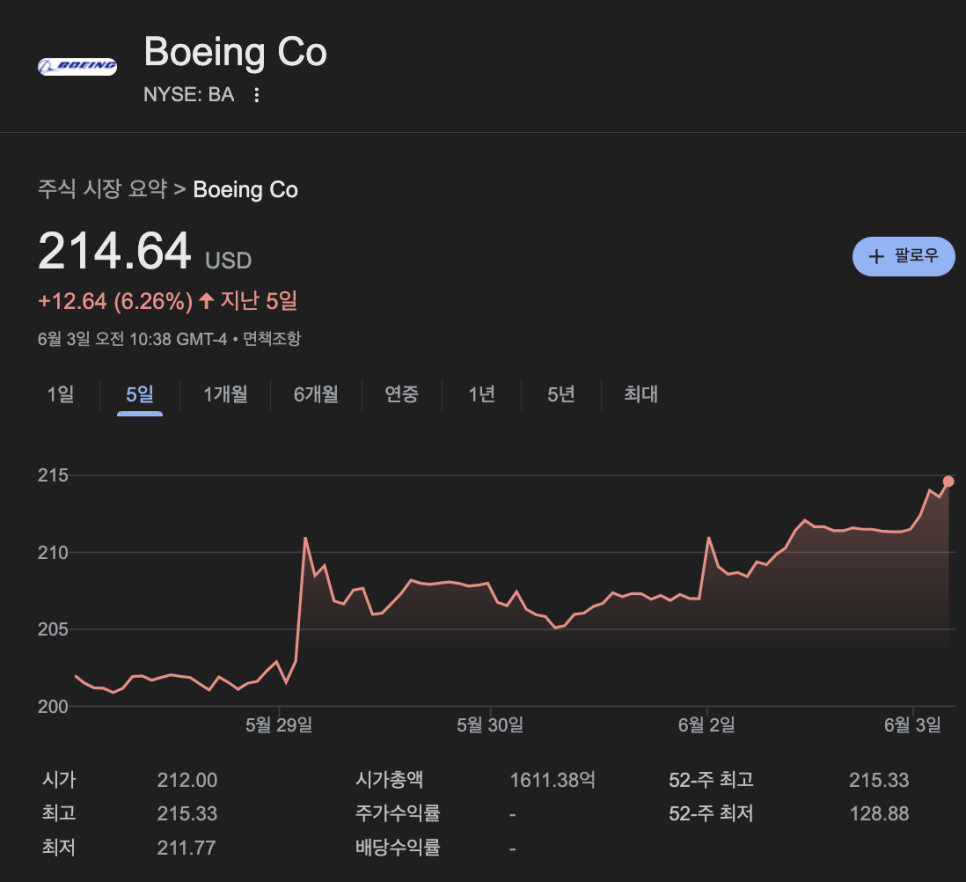Click the 205 y-axis label
The width and height of the screenshot is (966, 882).
tap(53, 629)
